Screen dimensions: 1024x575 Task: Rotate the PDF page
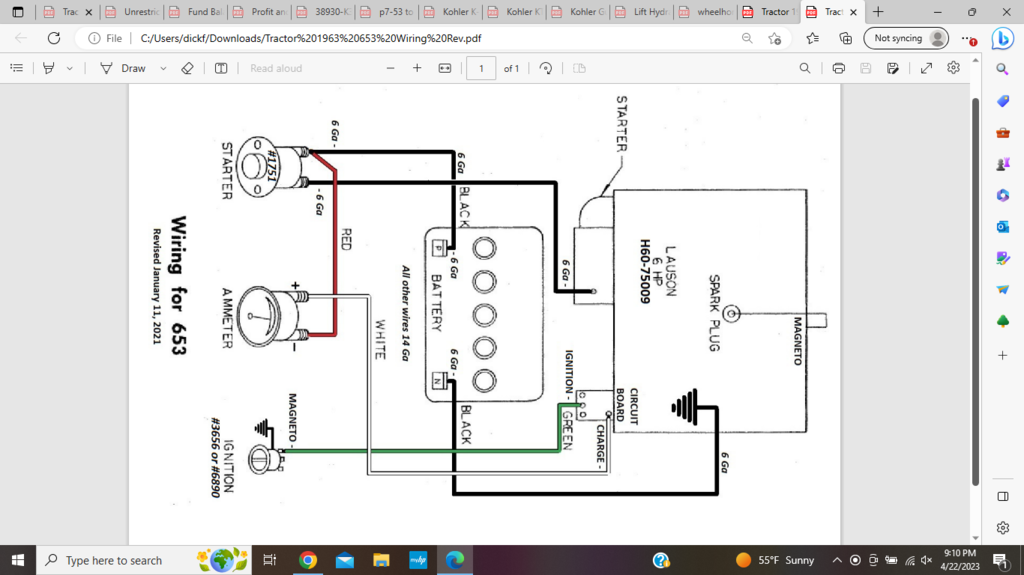pos(546,68)
